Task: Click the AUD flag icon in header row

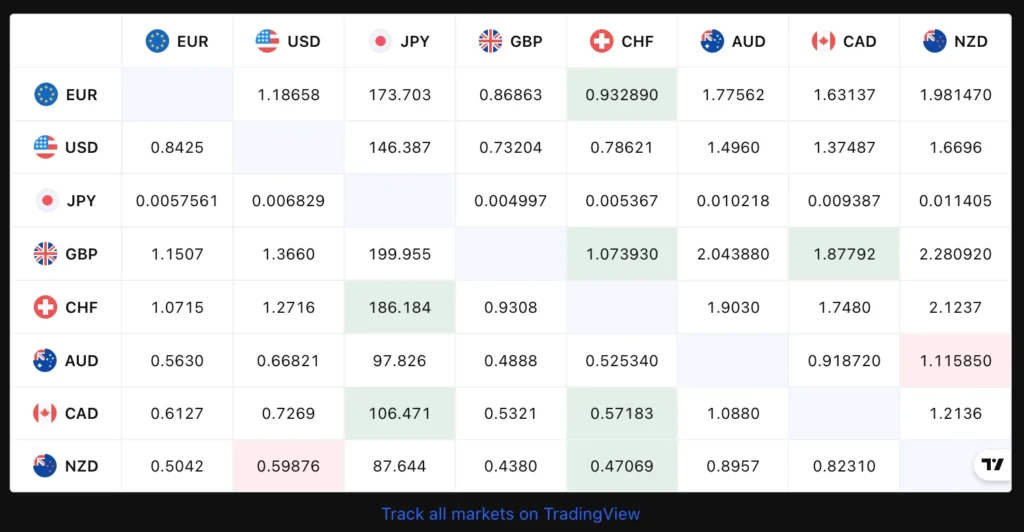Action: coord(712,41)
